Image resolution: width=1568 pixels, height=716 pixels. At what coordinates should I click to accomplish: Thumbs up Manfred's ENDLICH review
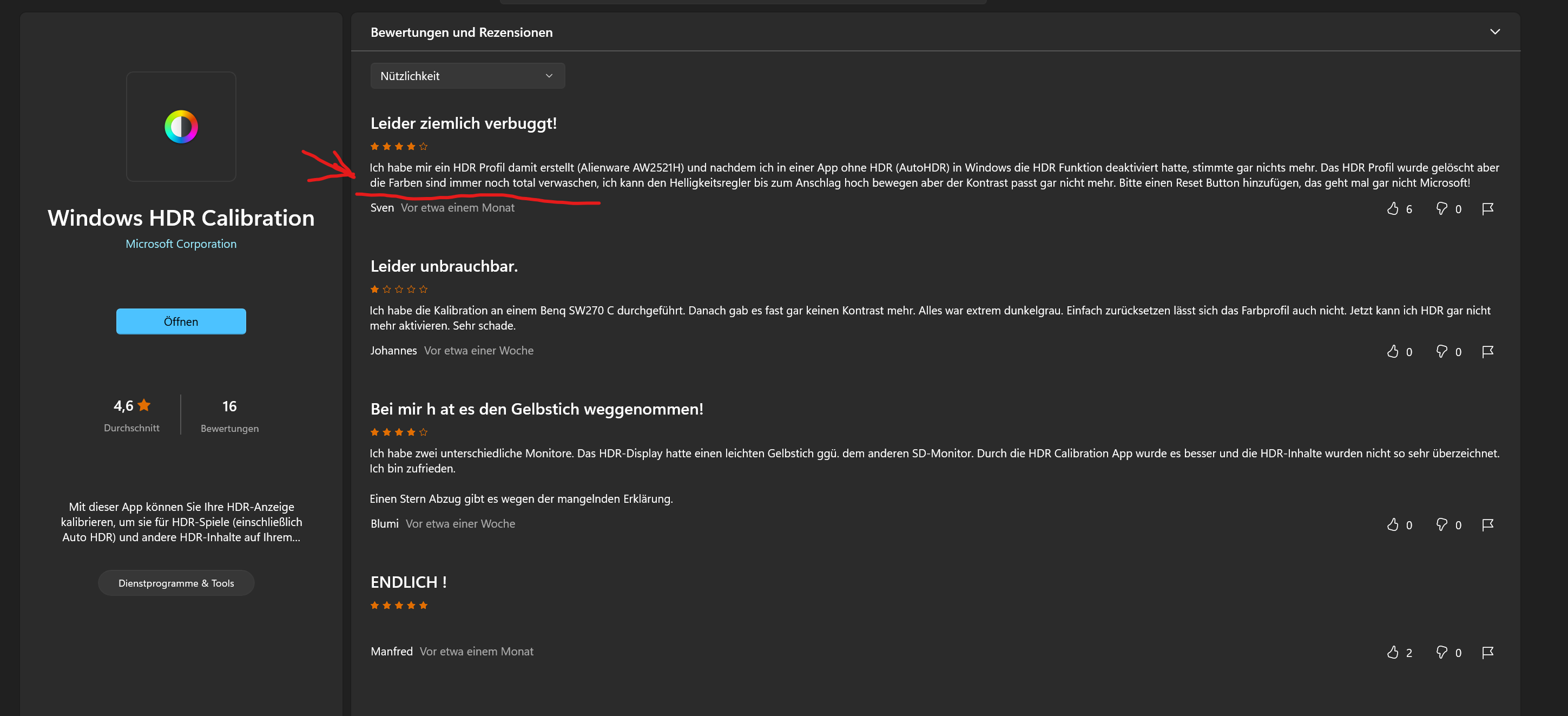(x=1393, y=652)
